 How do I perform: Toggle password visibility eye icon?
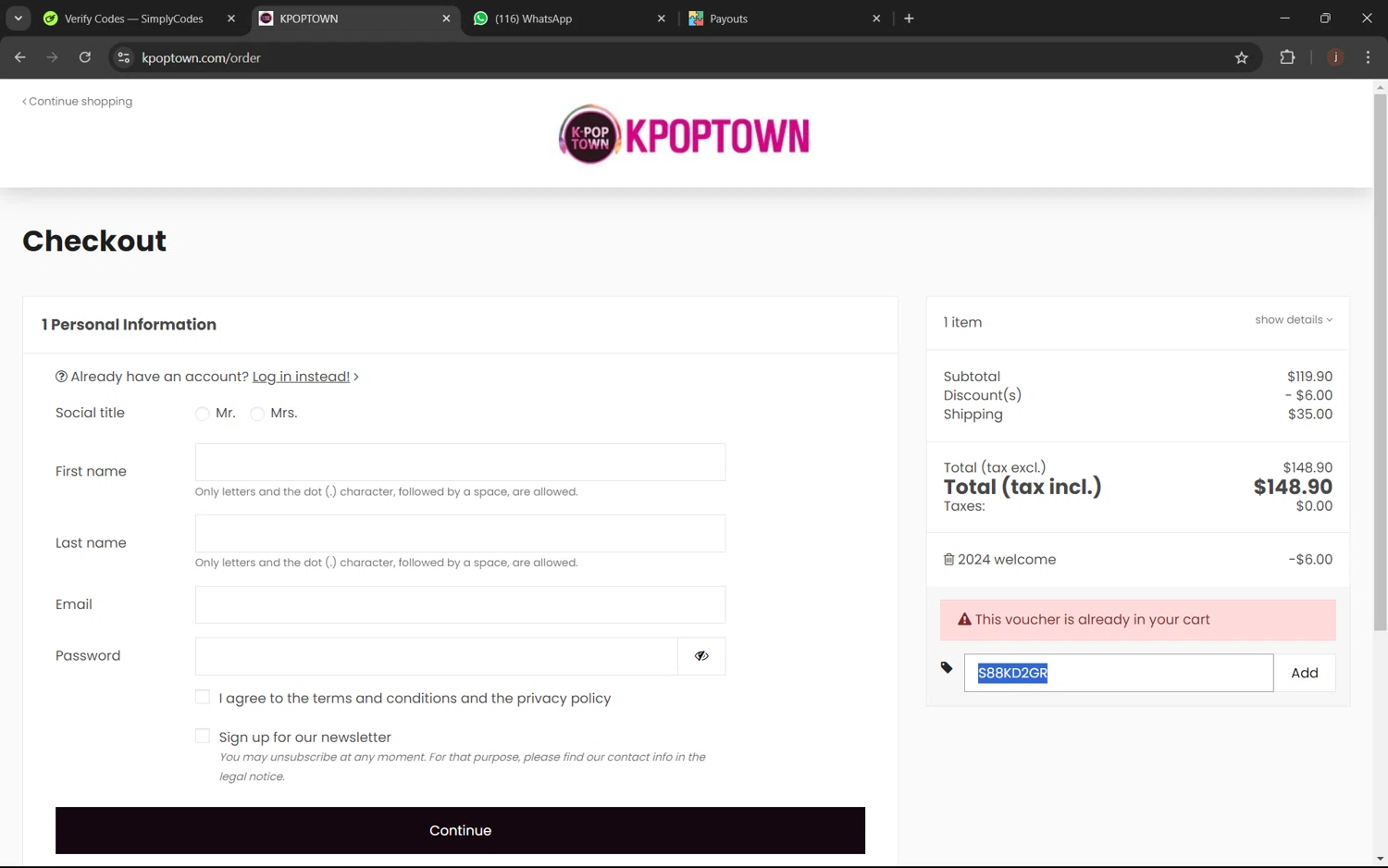click(701, 656)
